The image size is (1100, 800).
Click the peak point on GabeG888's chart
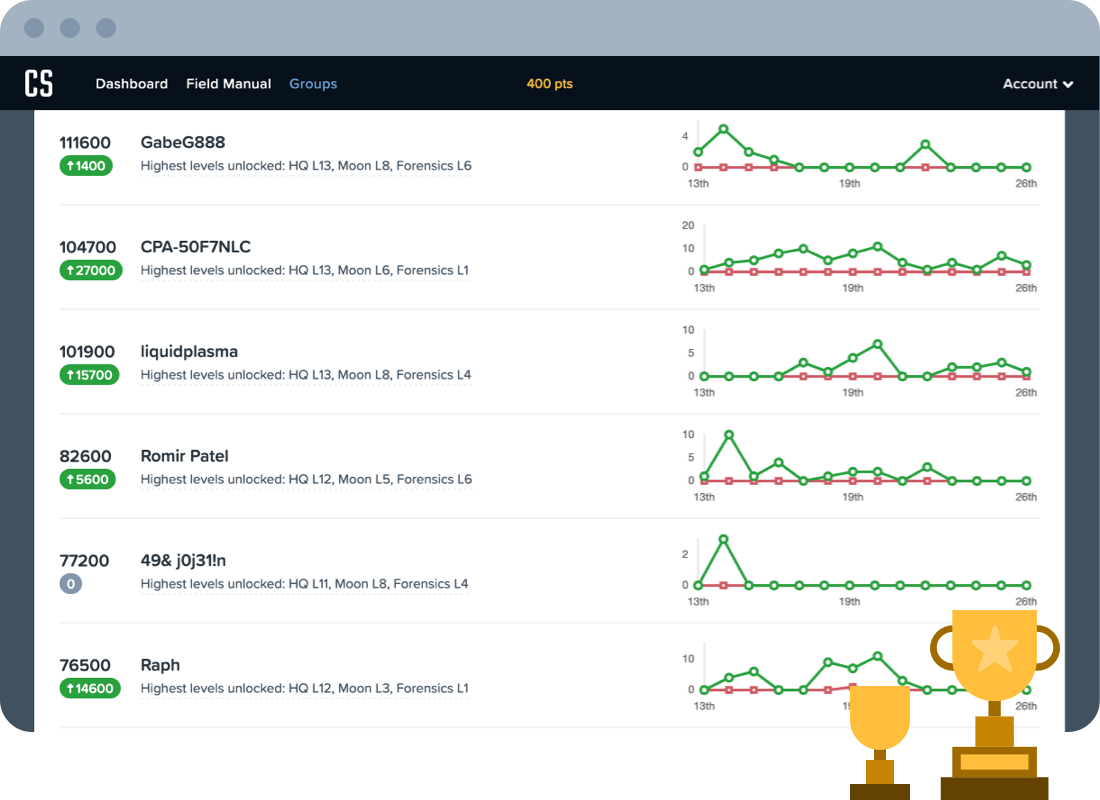pyautogui.click(x=724, y=128)
